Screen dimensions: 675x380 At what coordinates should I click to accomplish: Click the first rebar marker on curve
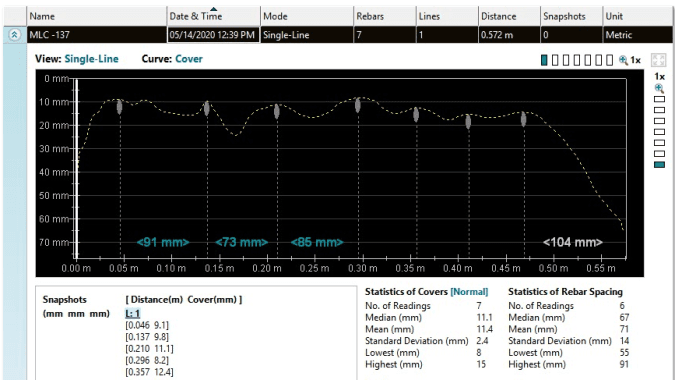(x=120, y=107)
